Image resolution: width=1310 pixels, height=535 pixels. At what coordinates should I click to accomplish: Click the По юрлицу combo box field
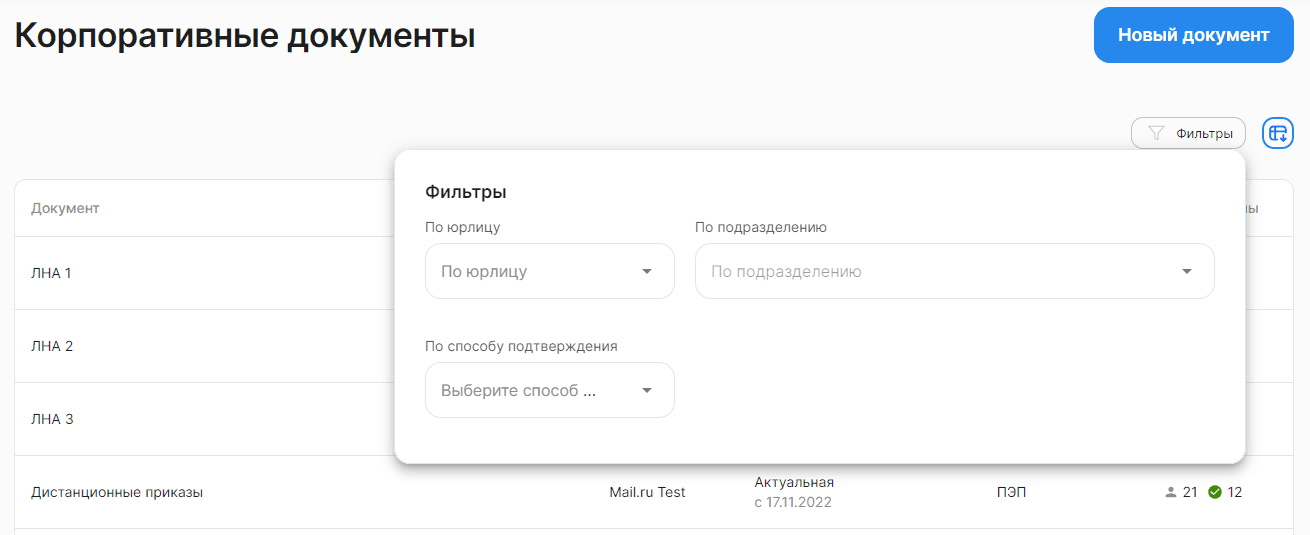coord(550,271)
